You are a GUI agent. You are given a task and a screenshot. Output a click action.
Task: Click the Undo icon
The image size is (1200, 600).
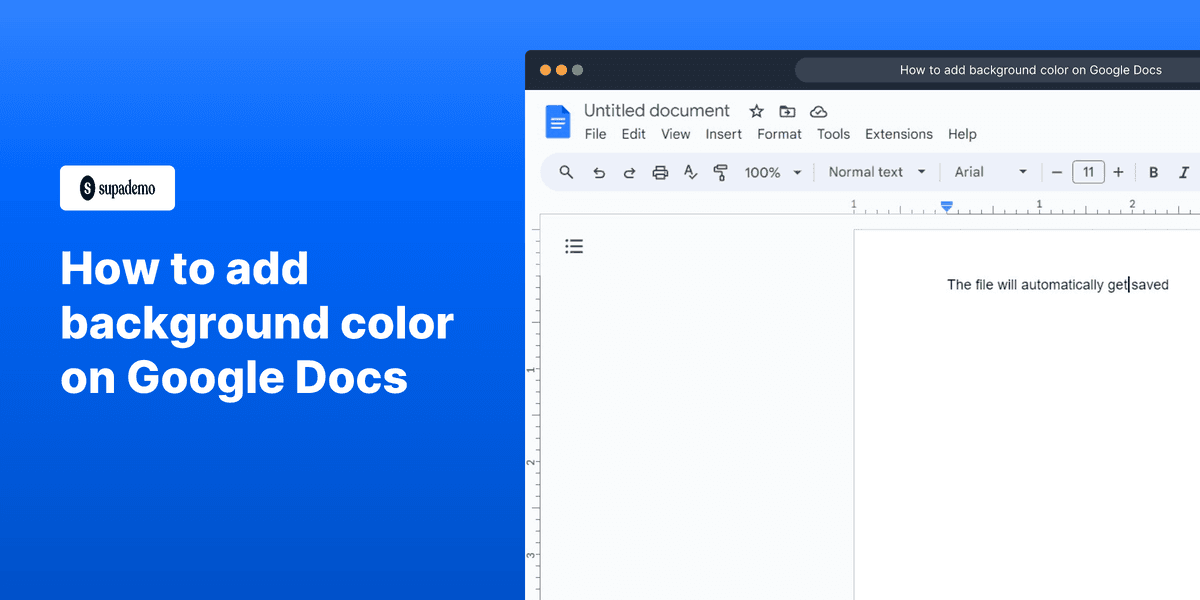[x=599, y=172]
